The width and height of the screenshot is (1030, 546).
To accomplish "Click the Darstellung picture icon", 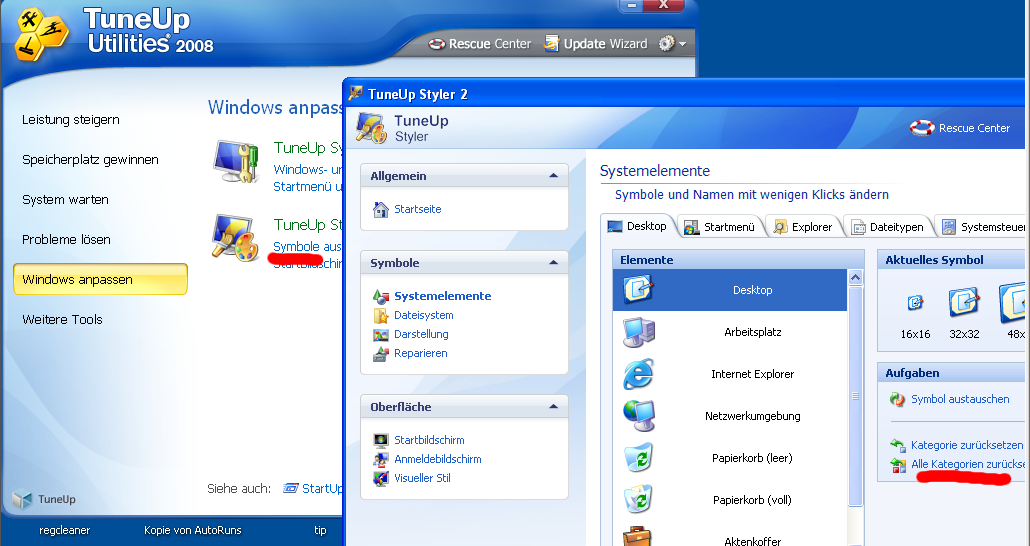I will pyautogui.click(x=381, y=334).
